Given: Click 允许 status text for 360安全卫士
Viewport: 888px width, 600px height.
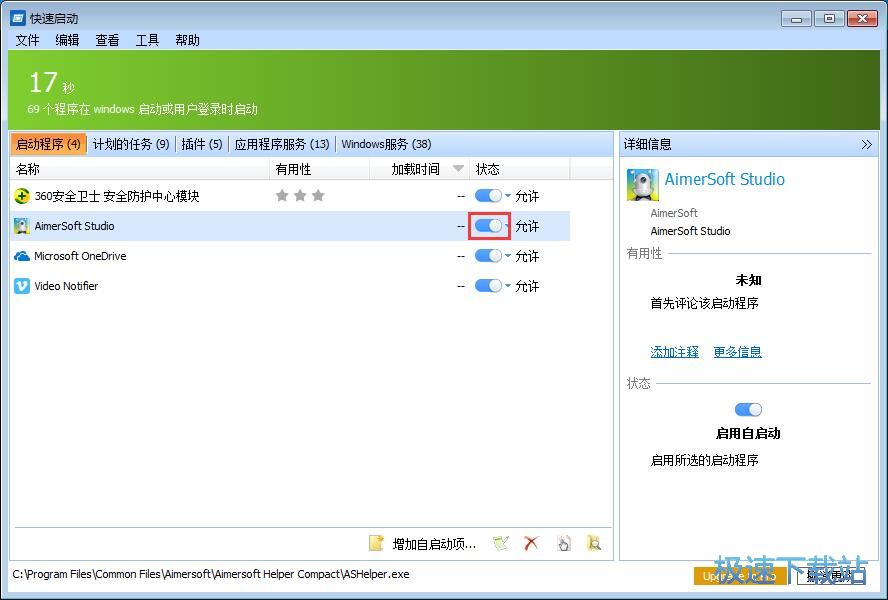Looking at the screenshot, I should 527,196.
